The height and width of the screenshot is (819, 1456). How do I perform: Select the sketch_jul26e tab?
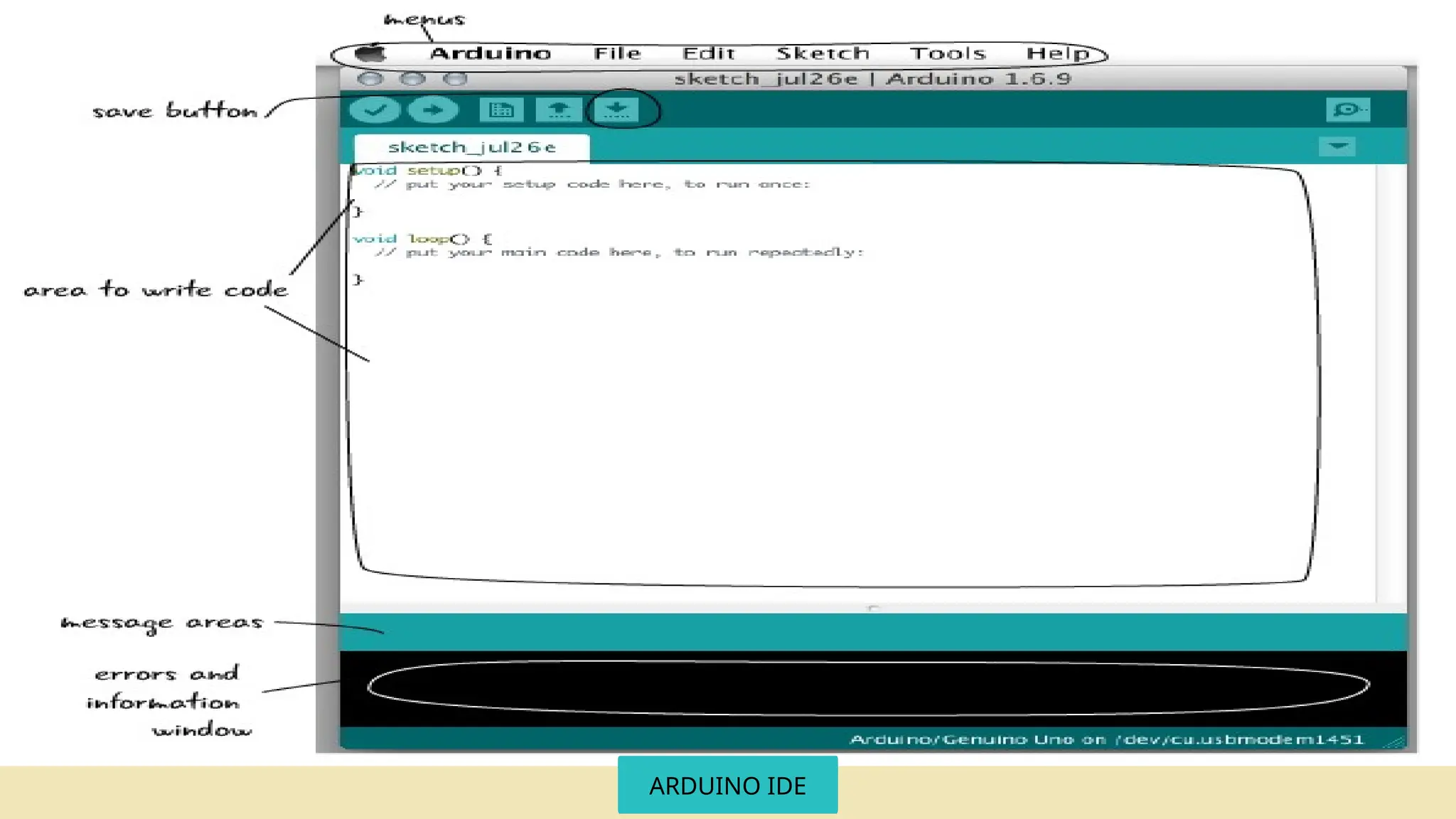point(472,147)
